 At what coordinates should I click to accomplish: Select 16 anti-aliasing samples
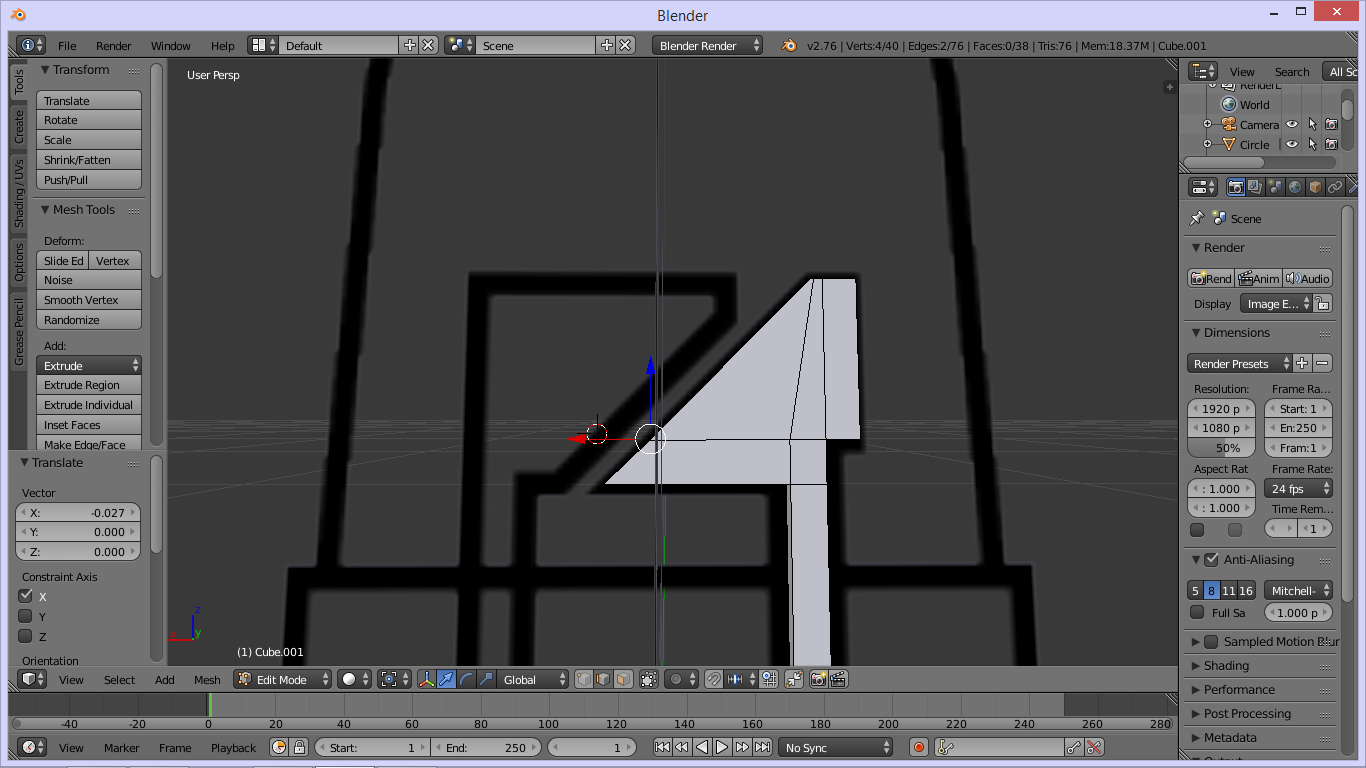point(1246,590)
